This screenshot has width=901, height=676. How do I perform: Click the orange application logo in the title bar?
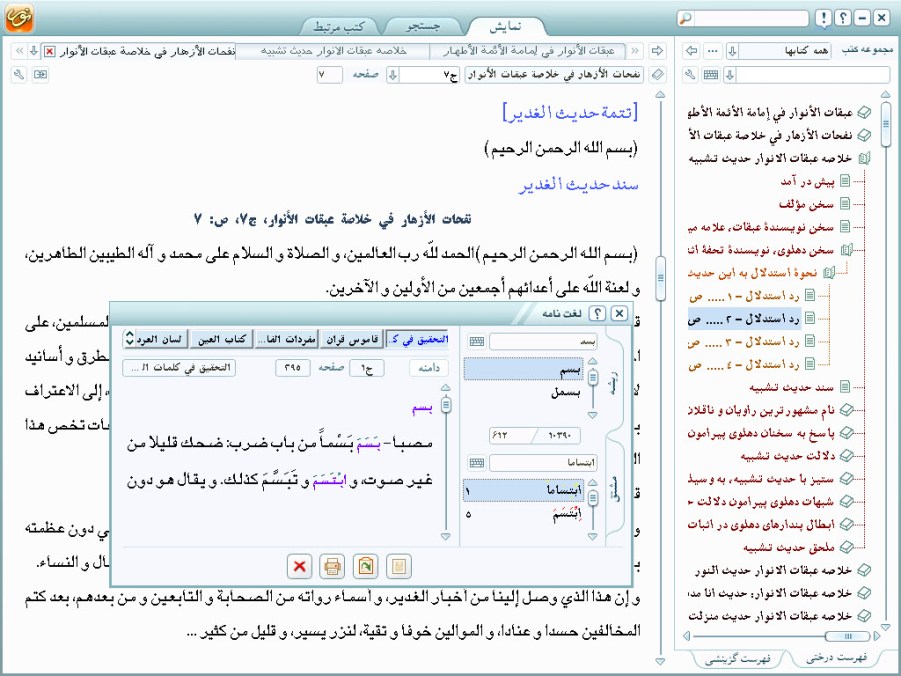click(19, 18)
